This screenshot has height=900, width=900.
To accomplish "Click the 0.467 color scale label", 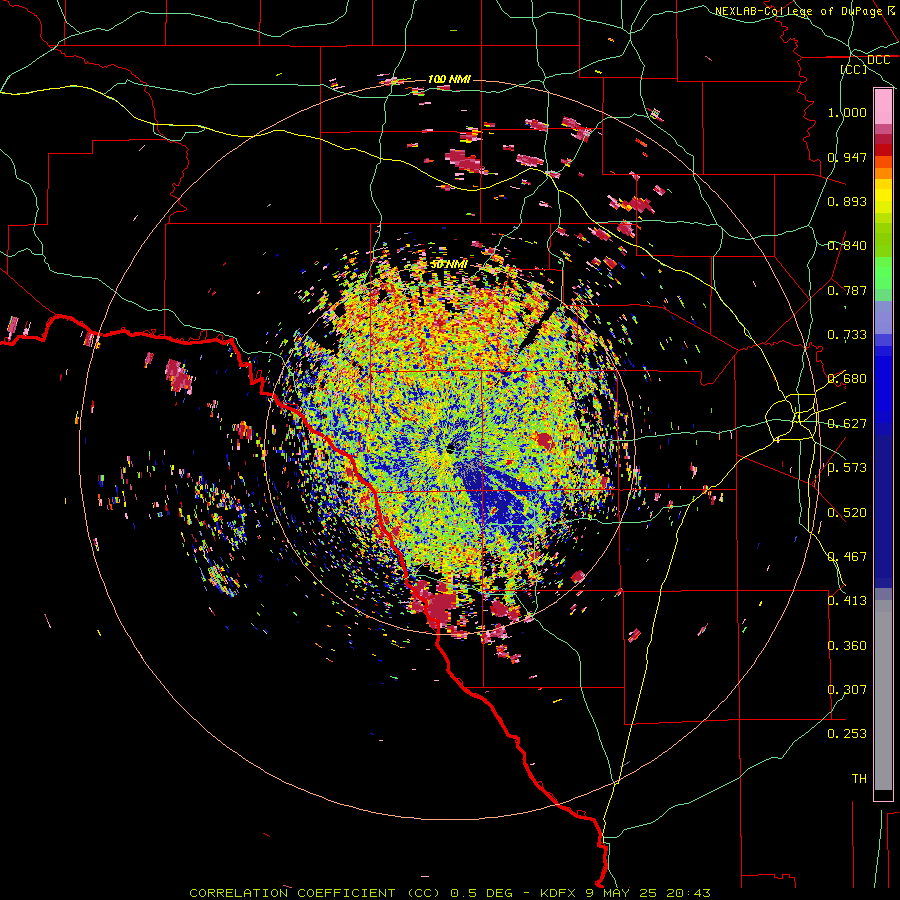I will [847, 557].
